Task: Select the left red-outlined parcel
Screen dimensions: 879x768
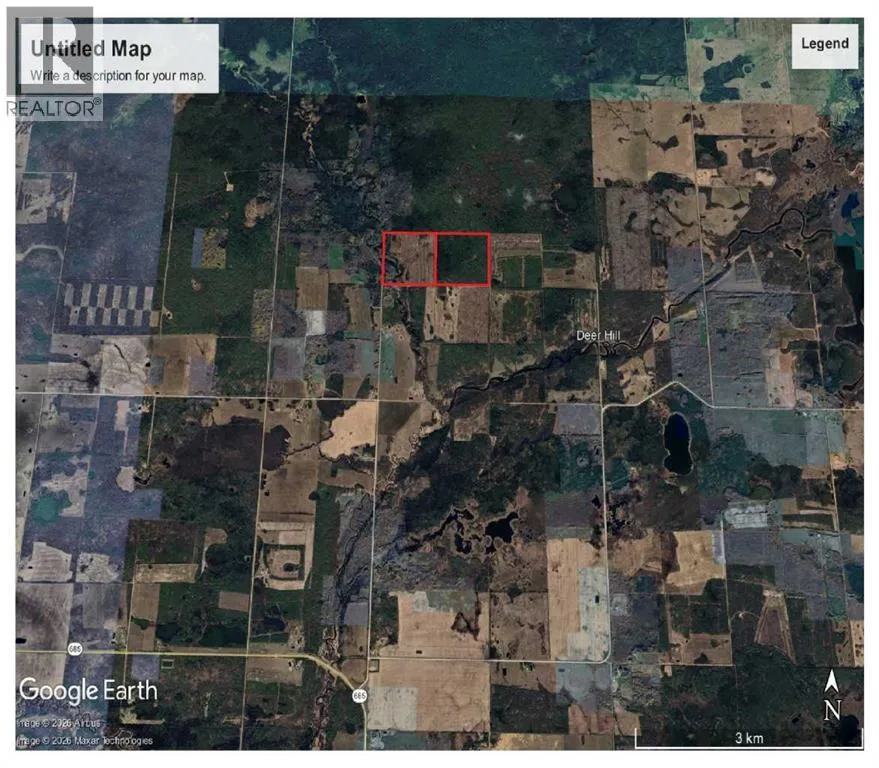Action: [409, 259]
